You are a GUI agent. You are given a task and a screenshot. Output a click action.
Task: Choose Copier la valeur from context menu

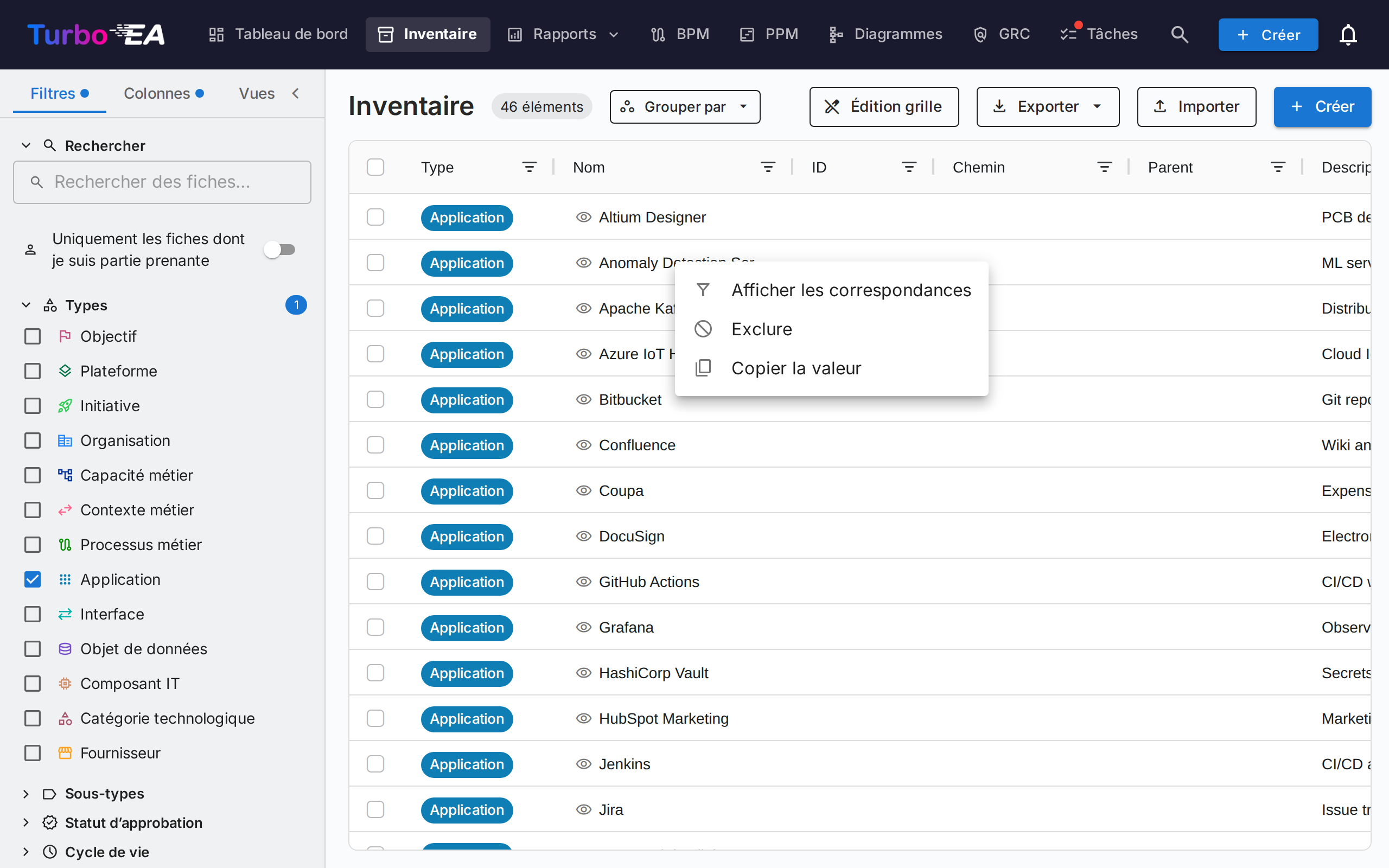(831, 368)
